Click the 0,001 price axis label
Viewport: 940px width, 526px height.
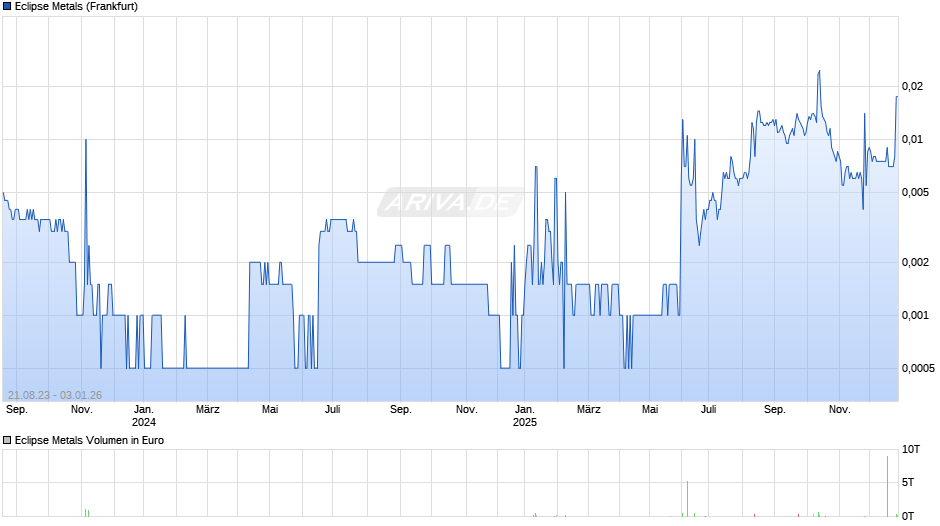click(x=915, y=315)
